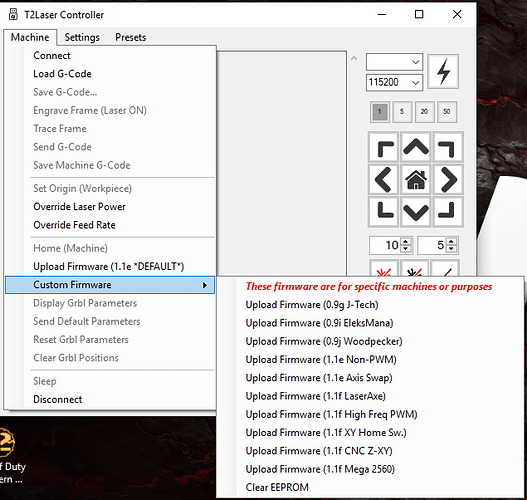Decrease the value 5 spinner
527x500 pixels.
451,248
